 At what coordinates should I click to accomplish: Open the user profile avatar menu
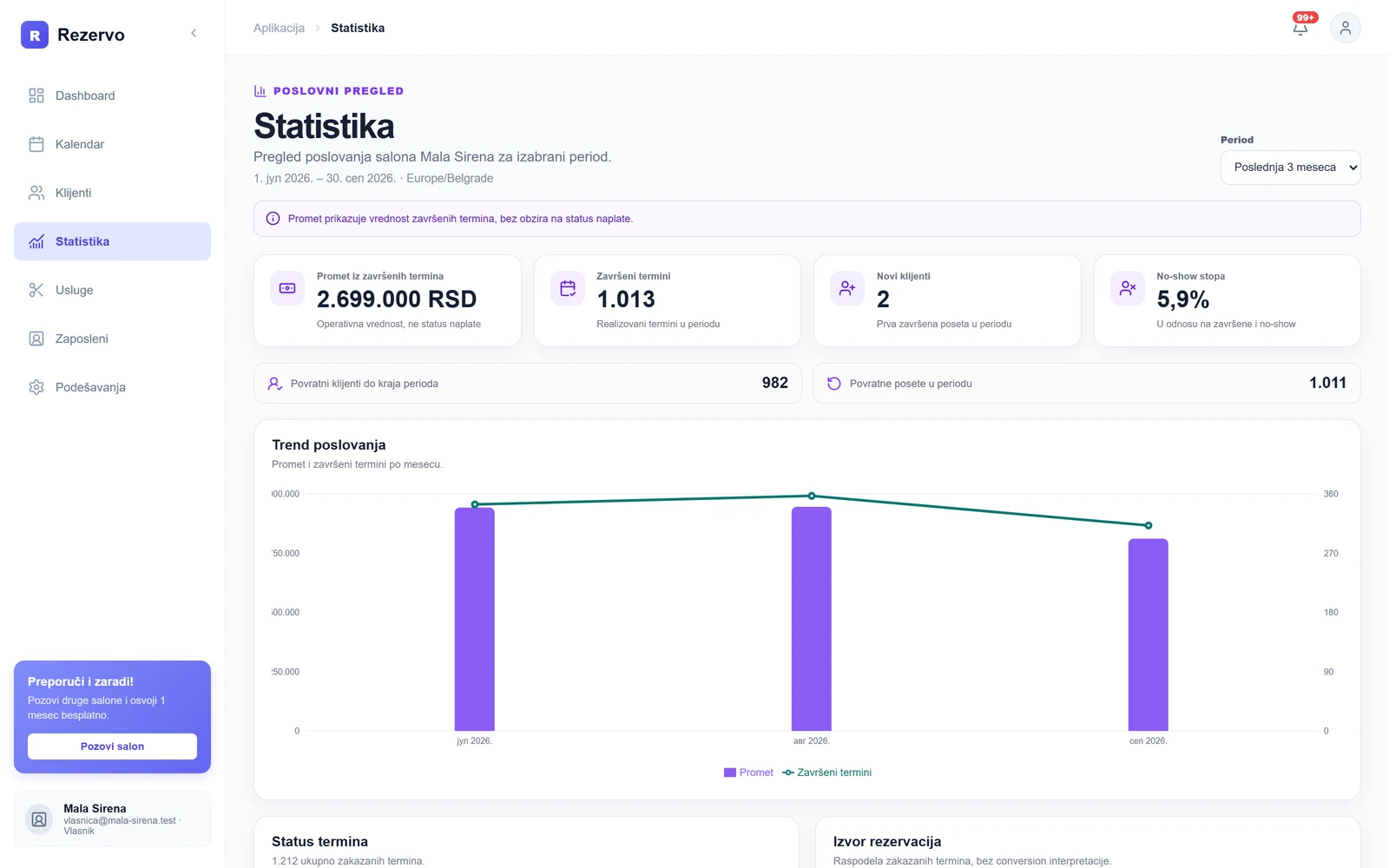point(1345,28)
